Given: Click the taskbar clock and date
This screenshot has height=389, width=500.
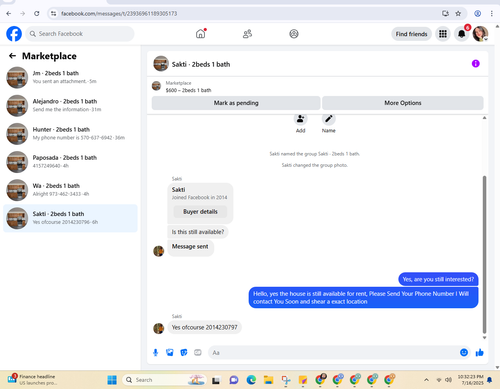Looking at the screenshot, I should (470, 380).
